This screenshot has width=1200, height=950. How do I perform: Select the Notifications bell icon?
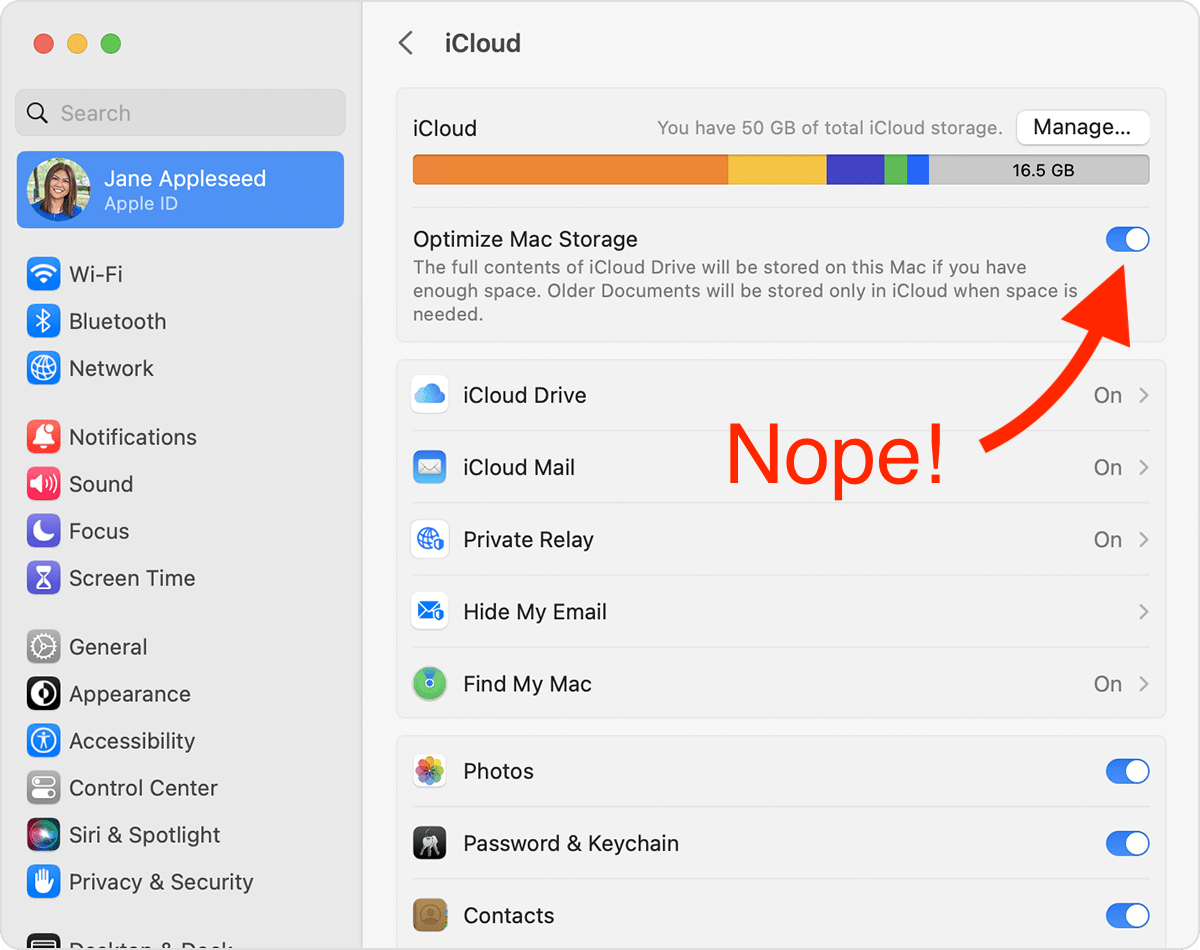click(43, 437)
